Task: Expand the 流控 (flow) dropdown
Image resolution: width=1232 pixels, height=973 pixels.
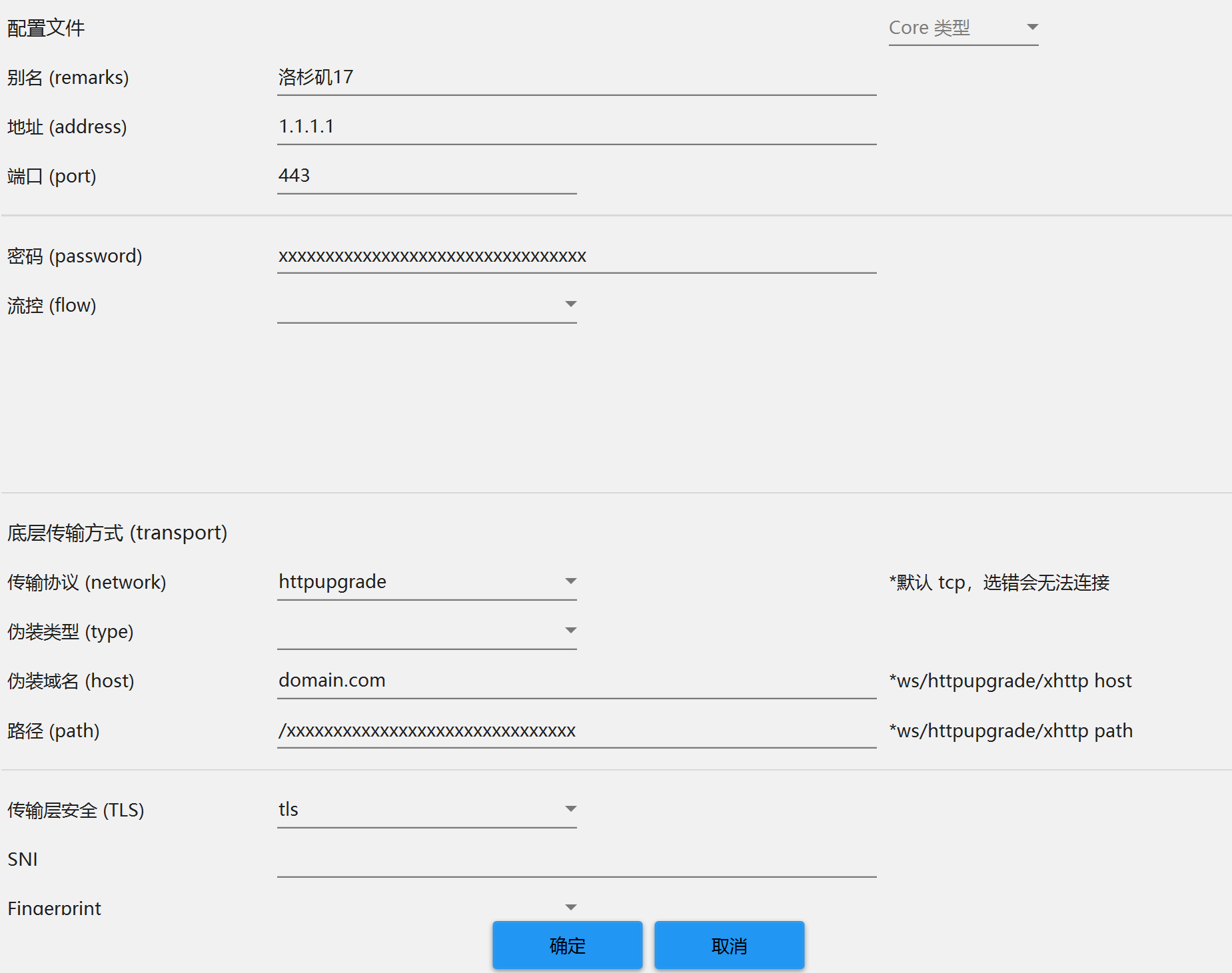Action: pyautogui.click(x=426, y=306)
